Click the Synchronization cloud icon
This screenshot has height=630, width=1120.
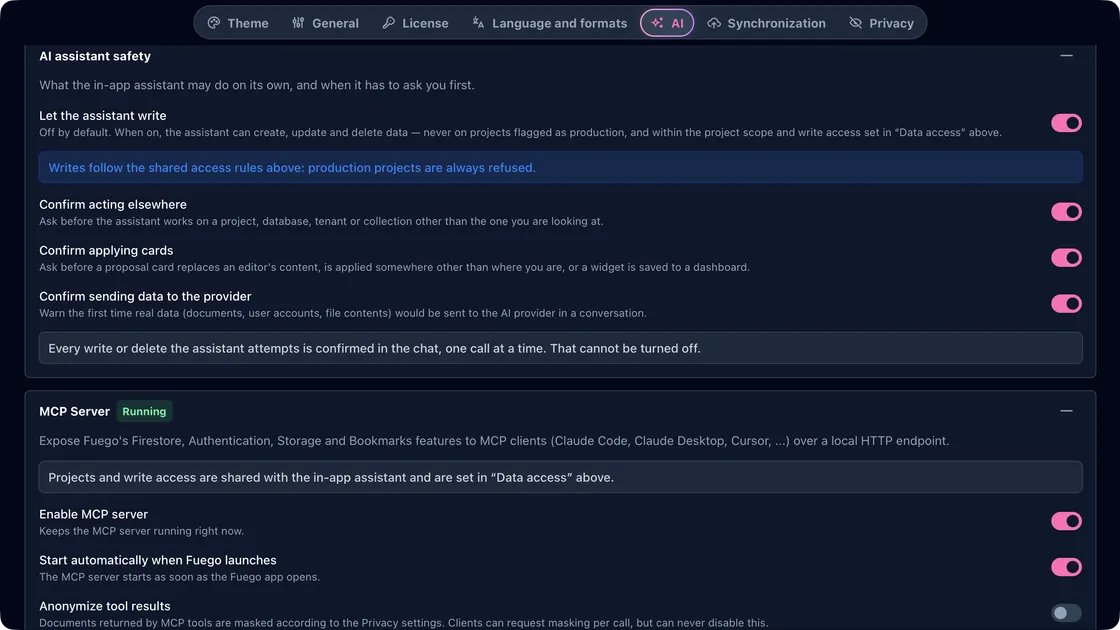click(x=714, y=23)
